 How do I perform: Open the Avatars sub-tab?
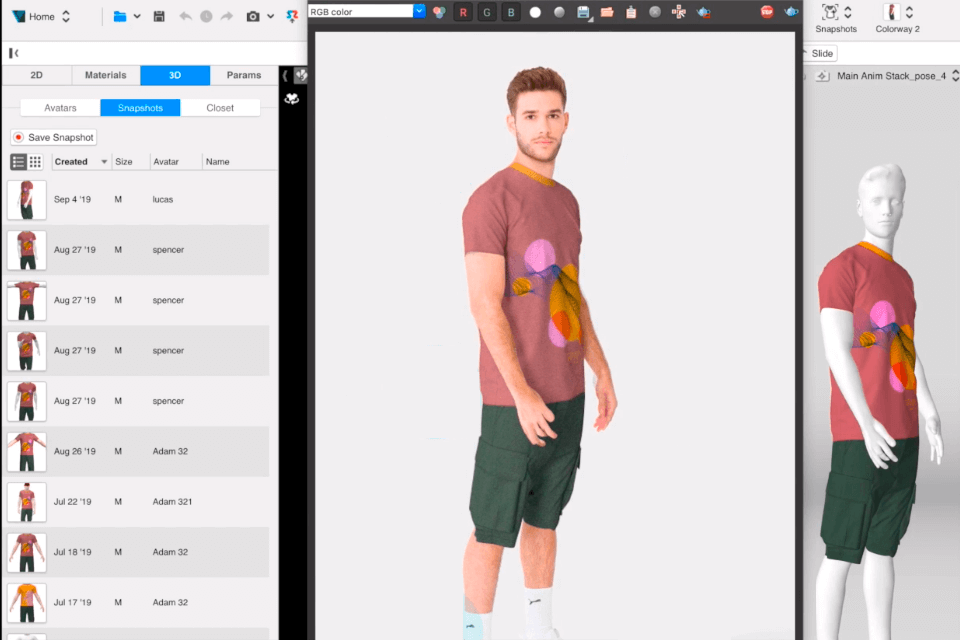(60, 108)
